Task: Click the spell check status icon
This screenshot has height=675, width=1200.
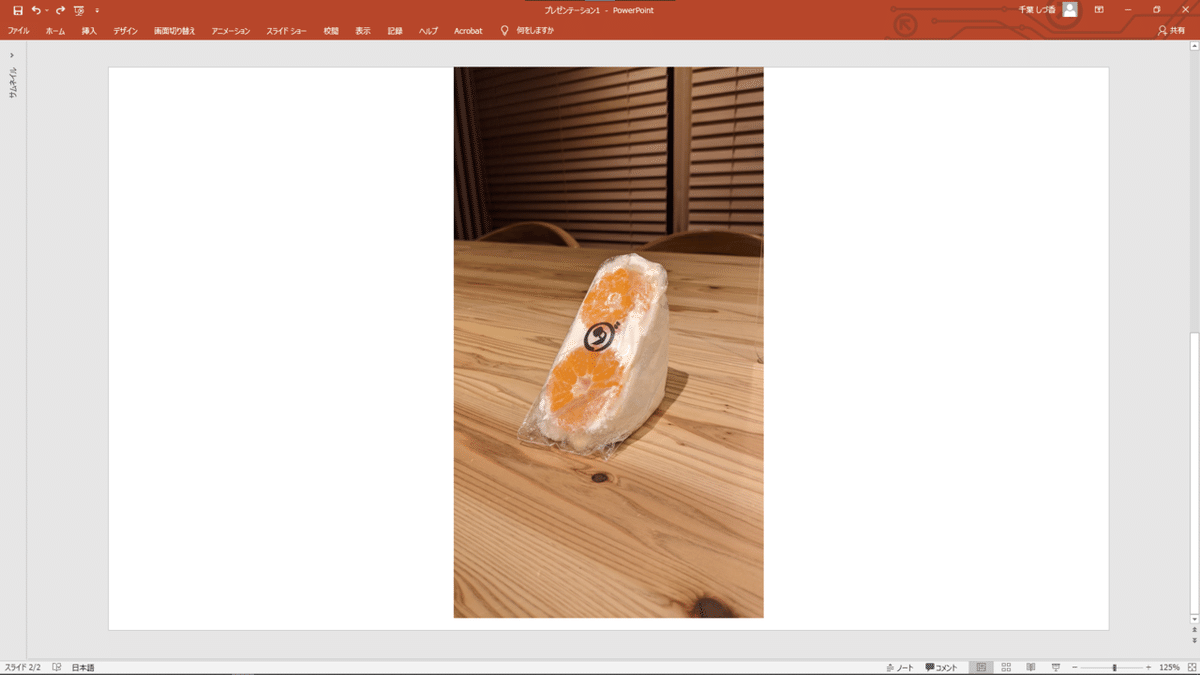Action: 57,667
